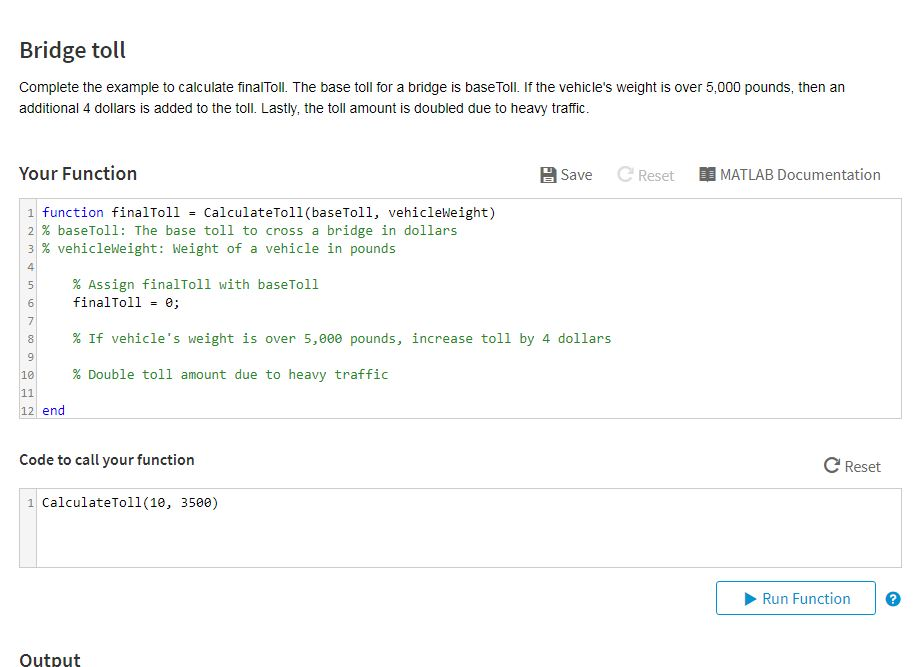Click the Output section label

49,658
